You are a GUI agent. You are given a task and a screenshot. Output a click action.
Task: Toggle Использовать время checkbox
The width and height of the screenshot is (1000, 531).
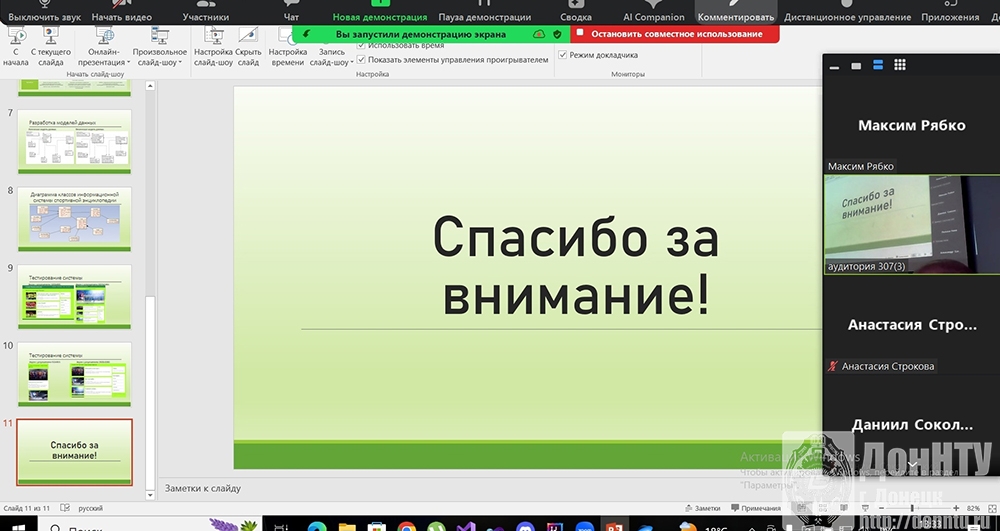(361, 46)
